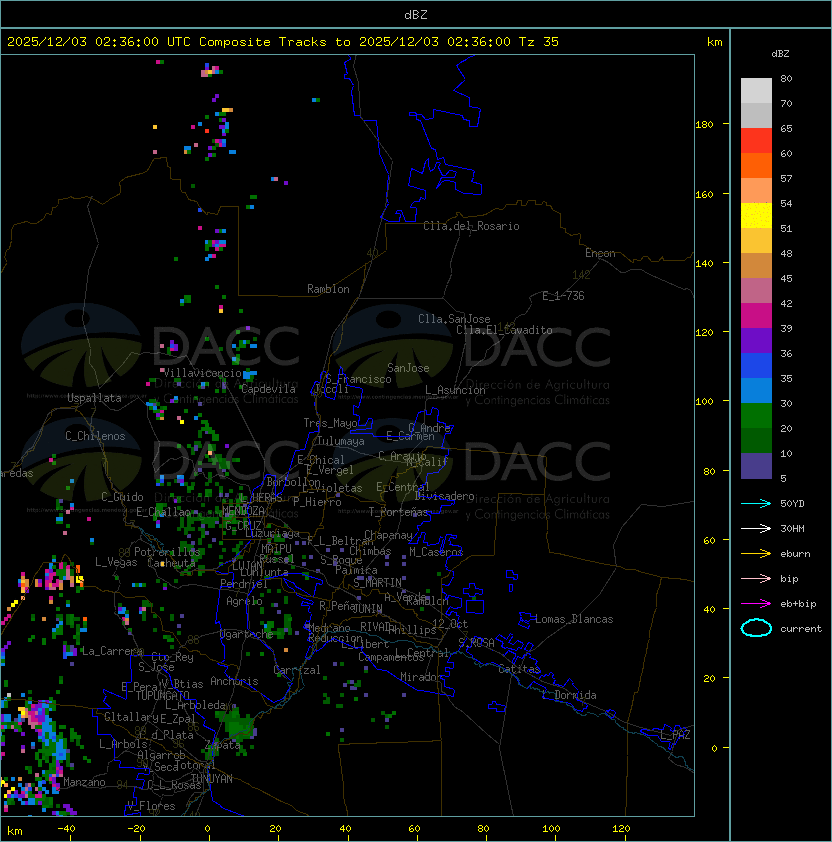Viewport: 832px width, 842px height.
Task: Click the 'Manzano' map label
Action: pos(84,782)
